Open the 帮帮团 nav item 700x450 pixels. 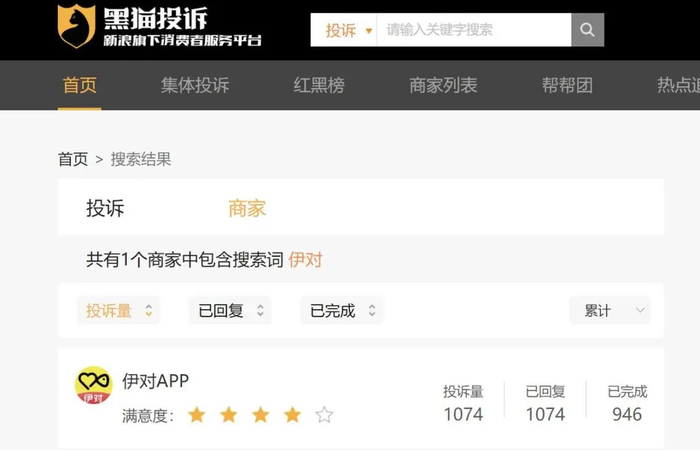tap(567, 85)
